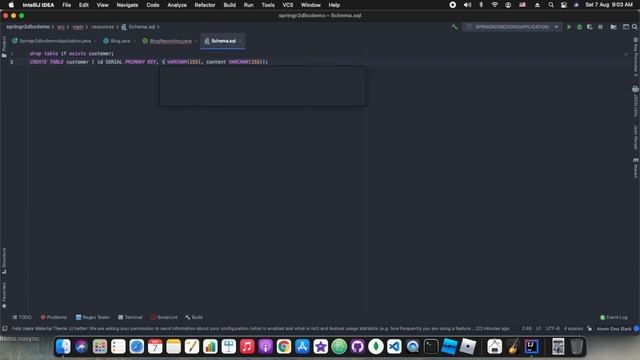Change the 4 spaces indent setting
Screen dimensions: 640x360
click(573, 329)
